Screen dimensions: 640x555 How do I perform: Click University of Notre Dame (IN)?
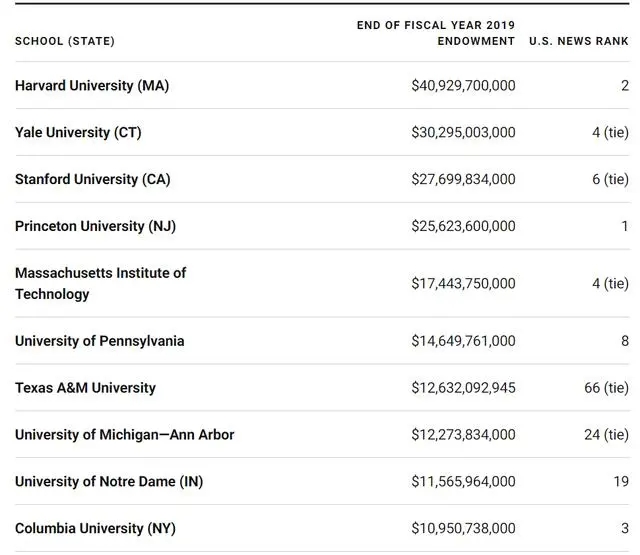108,482
